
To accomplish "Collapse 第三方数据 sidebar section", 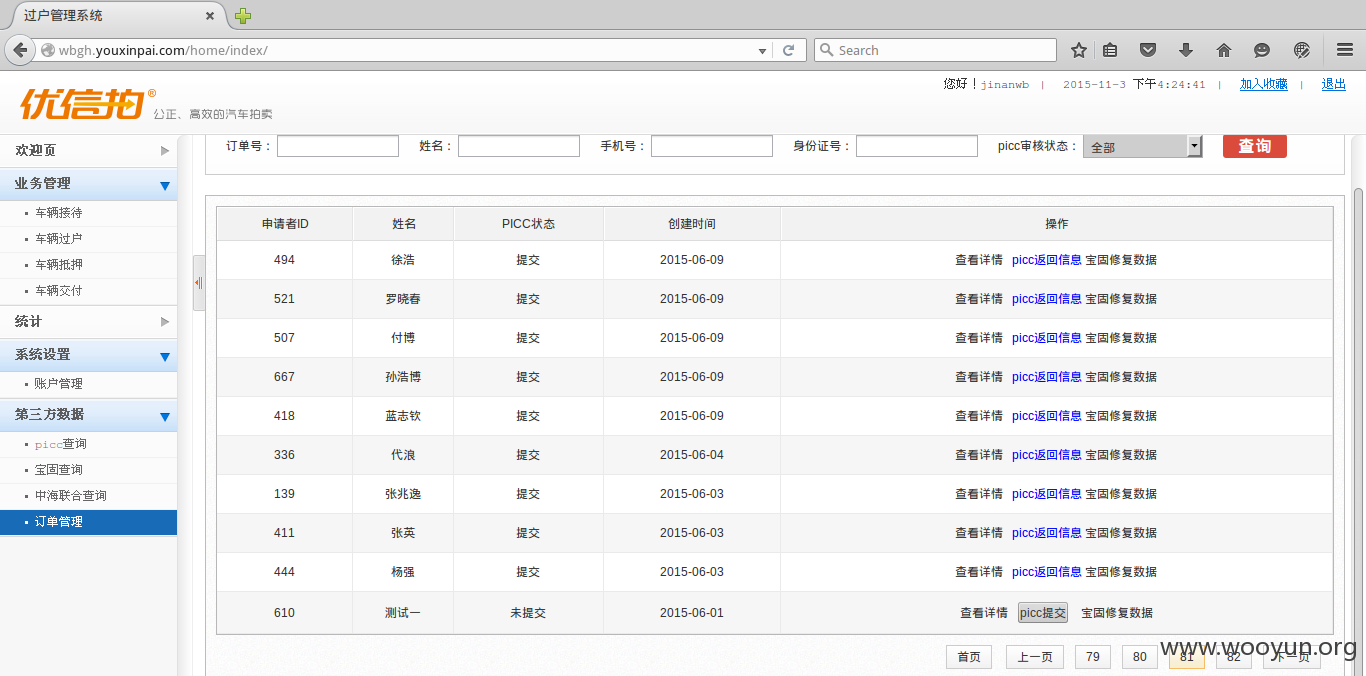I will tap(88, 415).
